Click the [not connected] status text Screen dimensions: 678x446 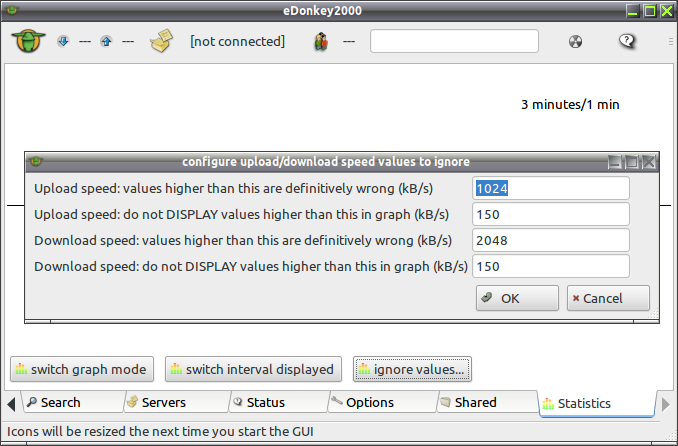tap(237, 41)
